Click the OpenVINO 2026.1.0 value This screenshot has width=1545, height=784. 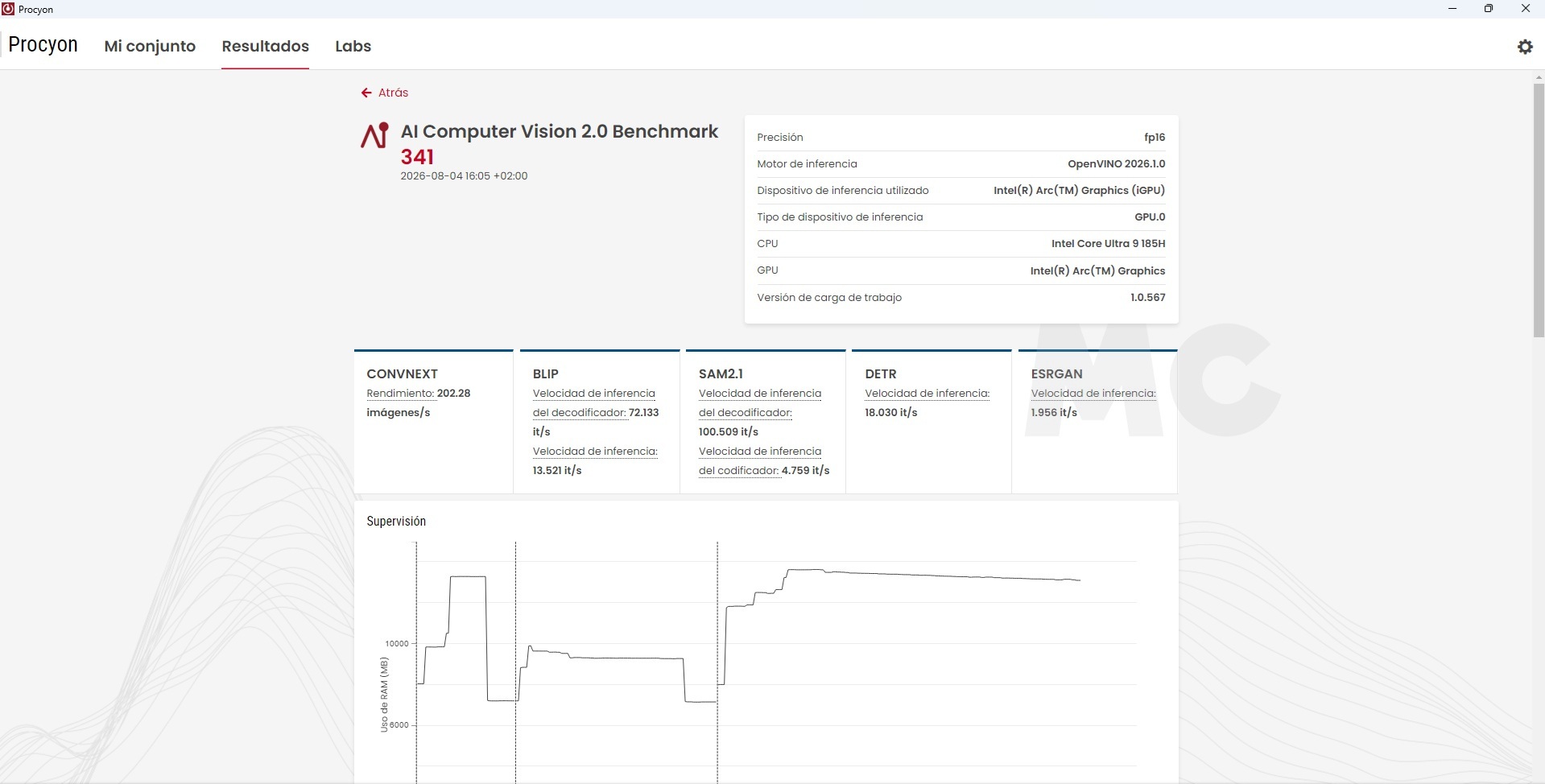tap(1116, 164)
